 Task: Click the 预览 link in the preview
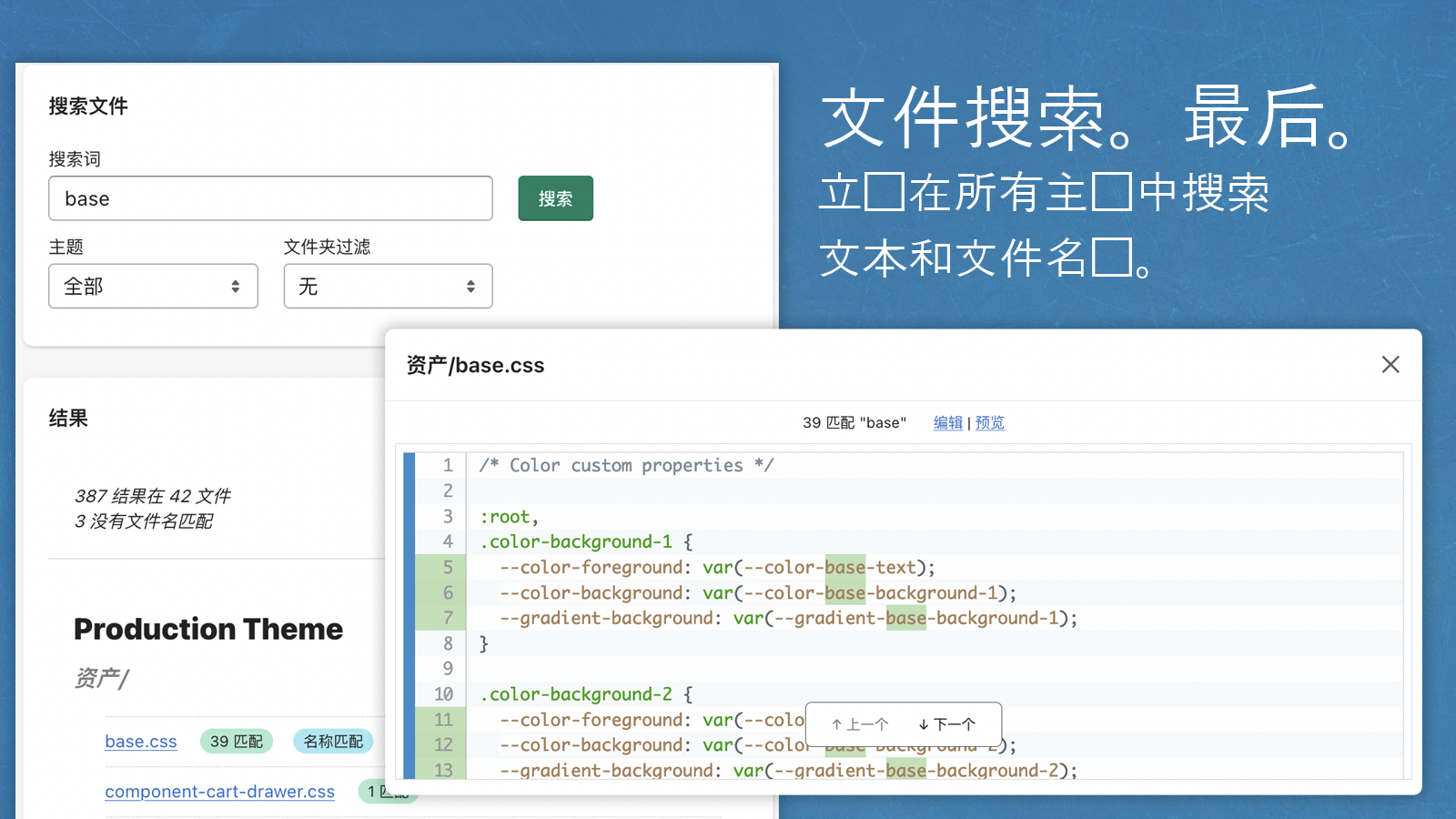tap(990, 423)
